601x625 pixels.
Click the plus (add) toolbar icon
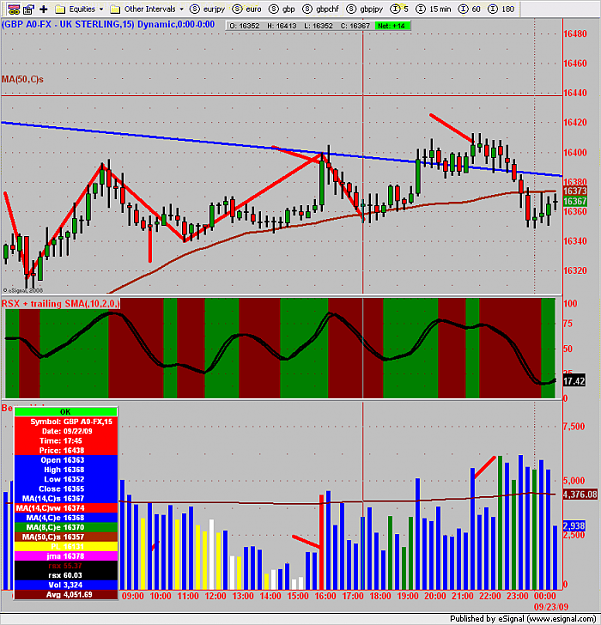tap(43, 9)
